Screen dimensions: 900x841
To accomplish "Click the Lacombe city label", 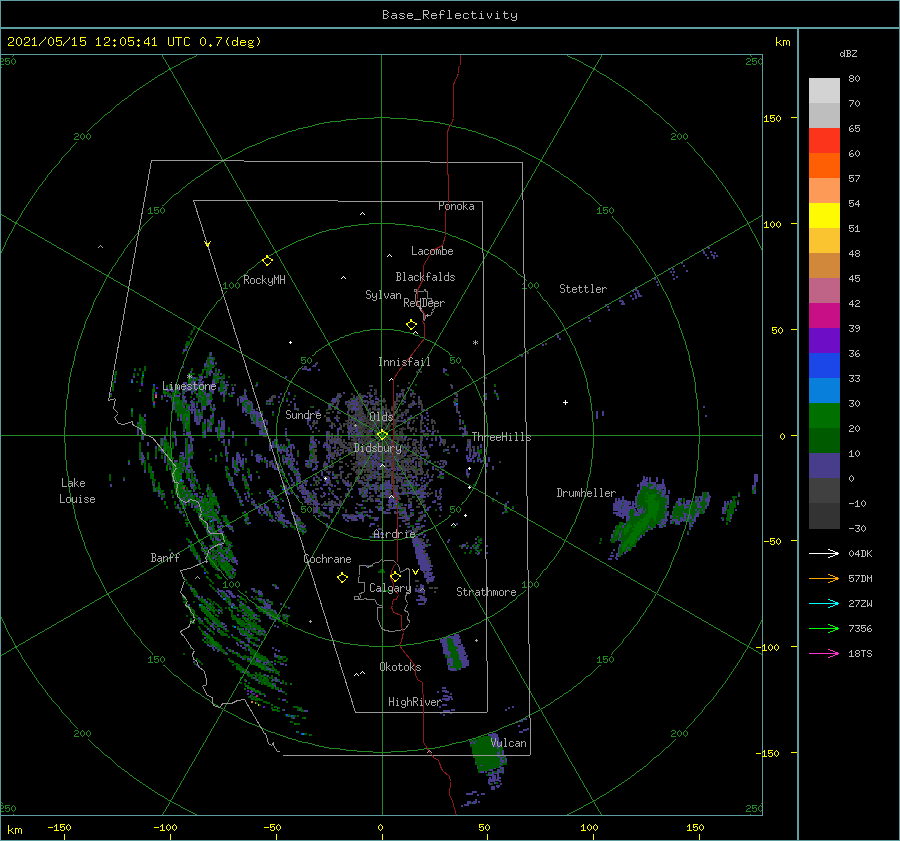I will [x=432, y=251].
